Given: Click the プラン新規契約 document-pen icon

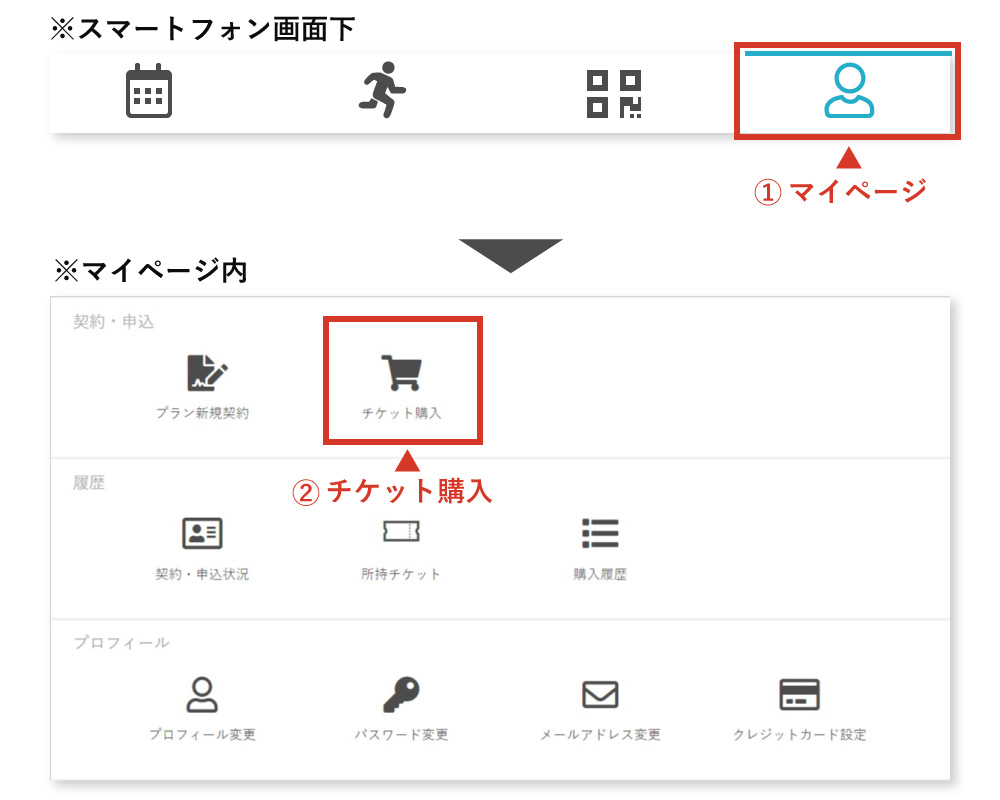Looking at the screenshot, I should coord(207,373).
